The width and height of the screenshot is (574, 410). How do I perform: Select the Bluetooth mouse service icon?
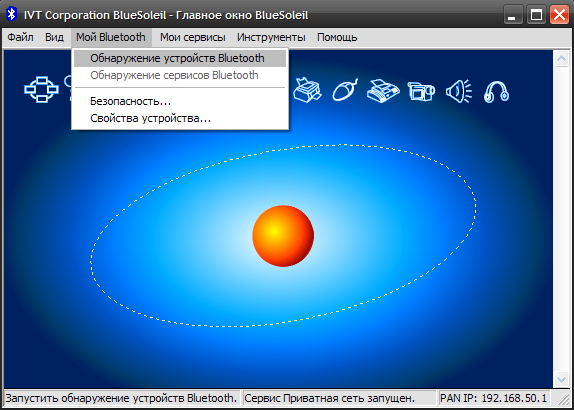[x=345, y=90]
